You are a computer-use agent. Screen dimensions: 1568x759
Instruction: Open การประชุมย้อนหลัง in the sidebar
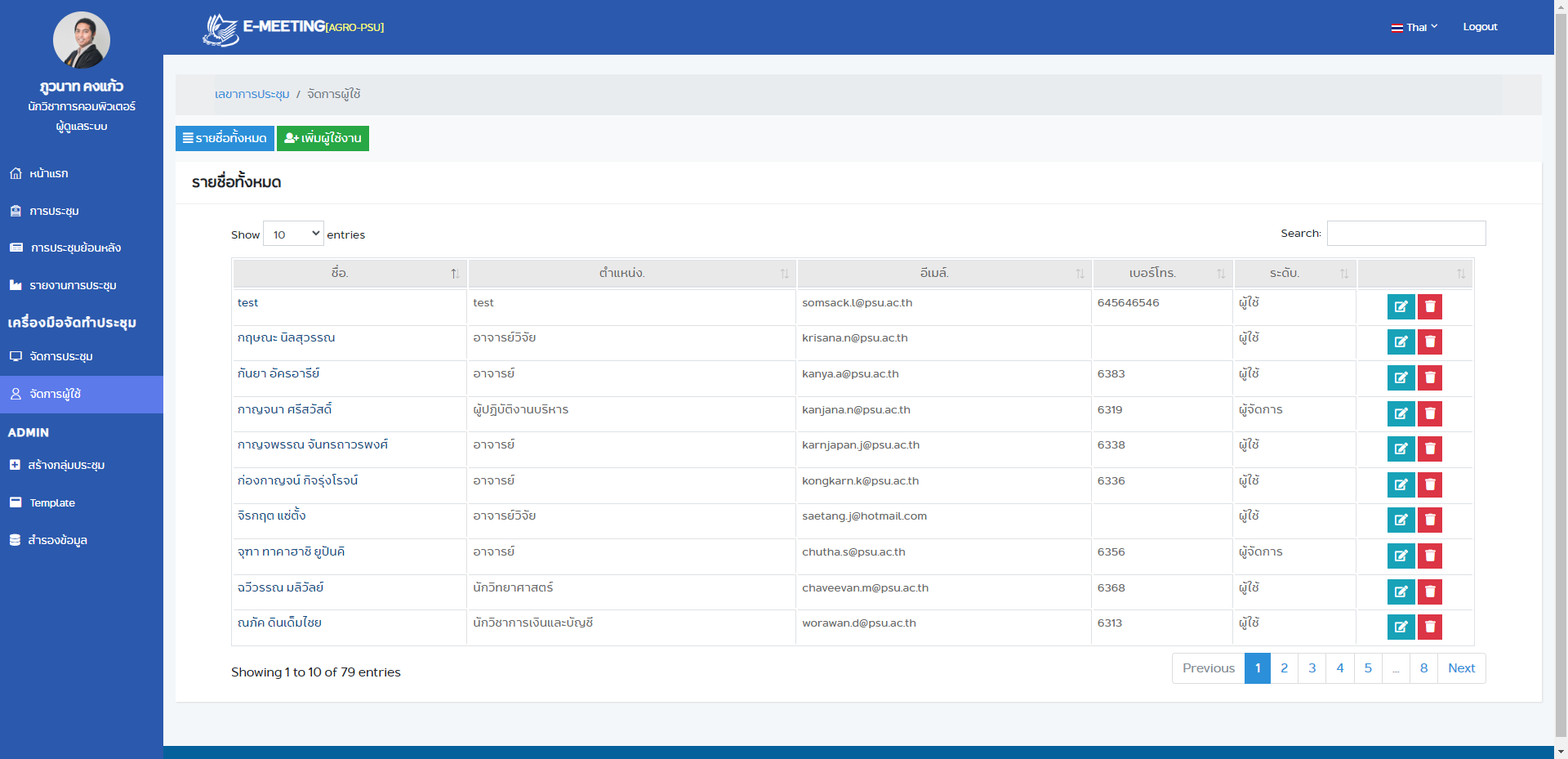point(82,248)
